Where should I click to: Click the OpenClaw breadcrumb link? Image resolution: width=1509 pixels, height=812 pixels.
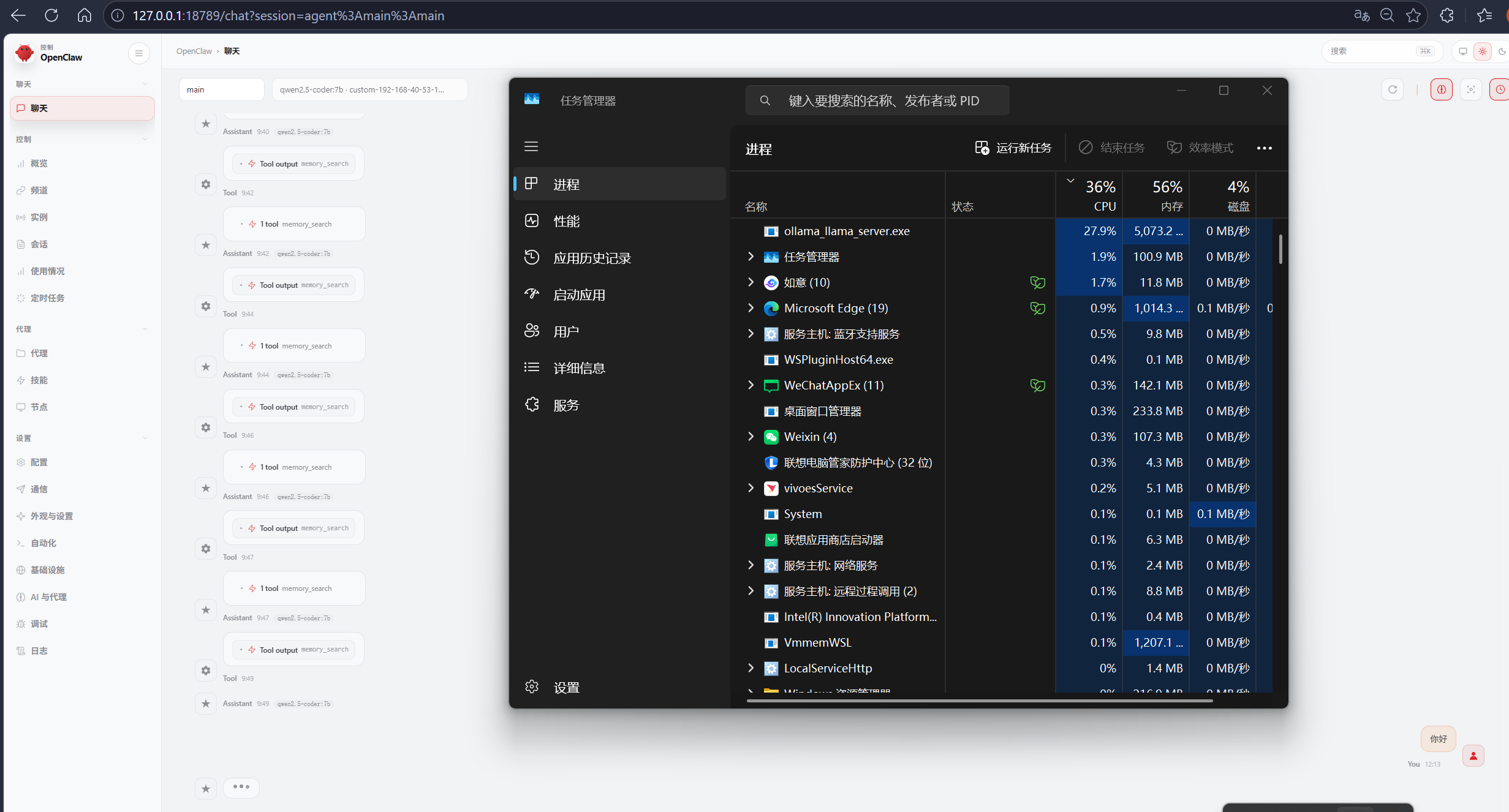[x=194, y=51]
